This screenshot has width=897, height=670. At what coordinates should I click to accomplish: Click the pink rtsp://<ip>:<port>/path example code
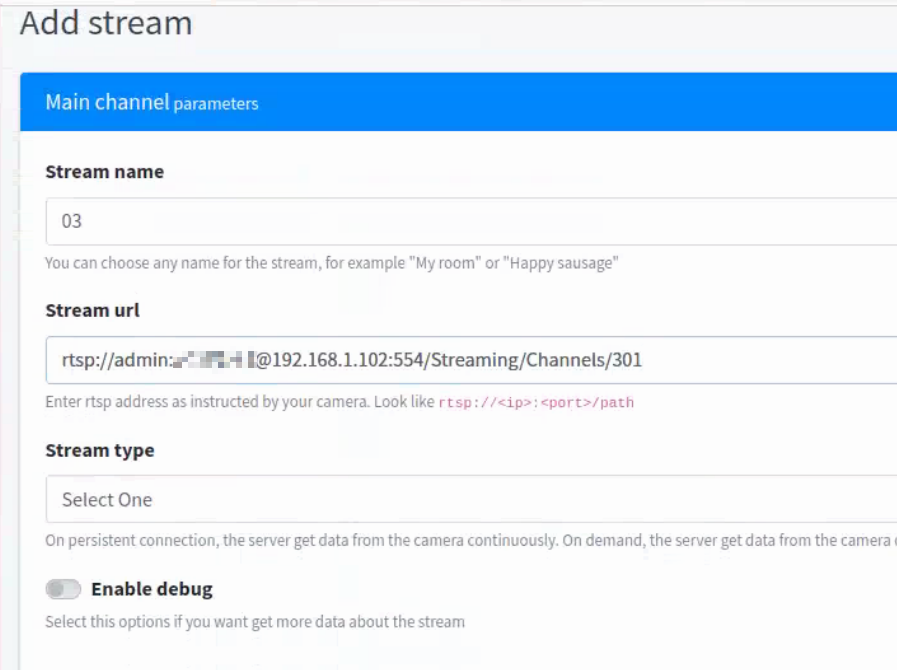click(536, 403)
